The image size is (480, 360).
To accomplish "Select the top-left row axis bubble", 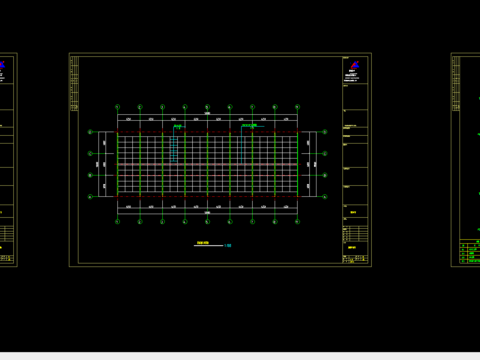I will pos(90,132).
